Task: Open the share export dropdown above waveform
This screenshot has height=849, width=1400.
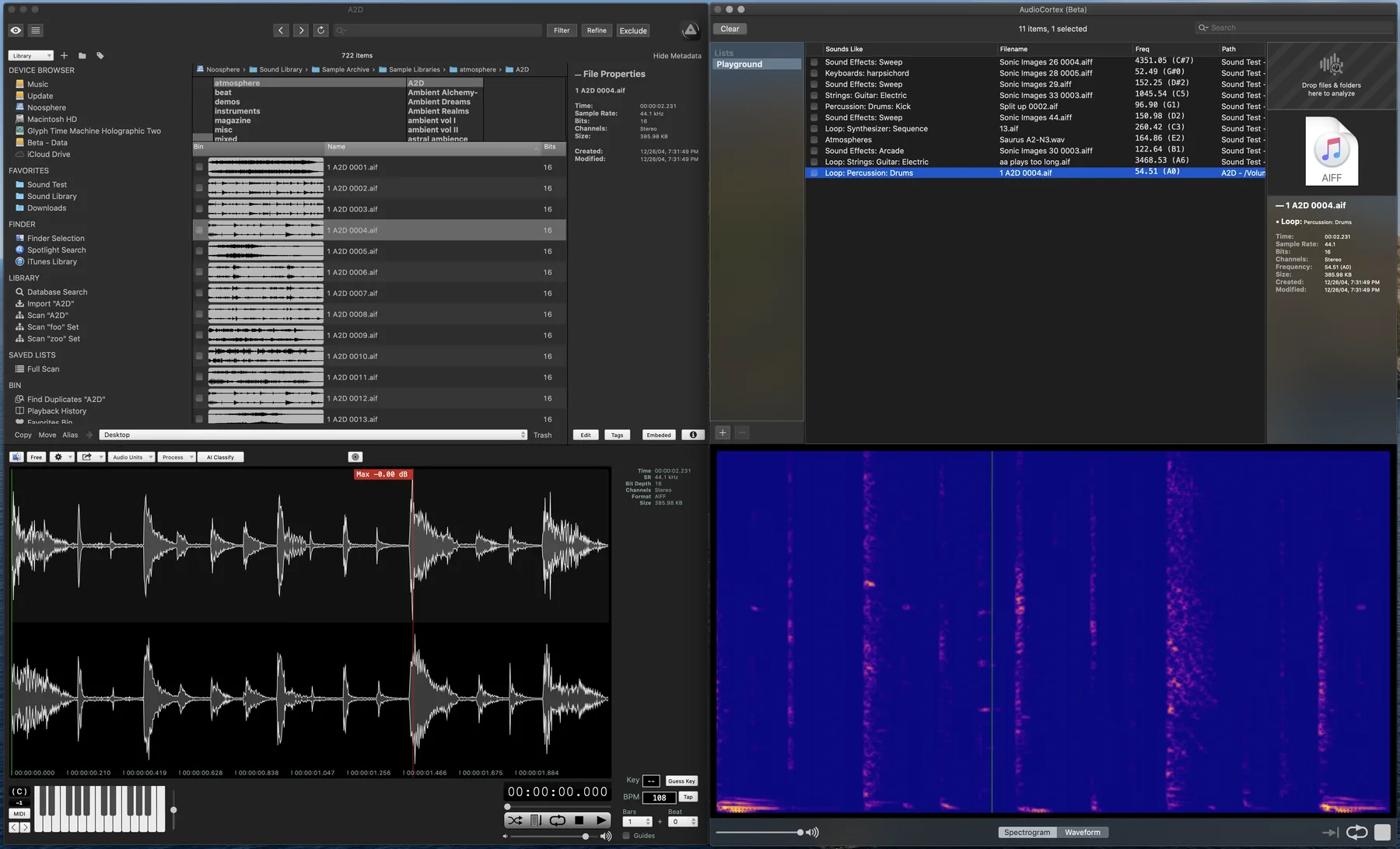Action: (91, 457)
